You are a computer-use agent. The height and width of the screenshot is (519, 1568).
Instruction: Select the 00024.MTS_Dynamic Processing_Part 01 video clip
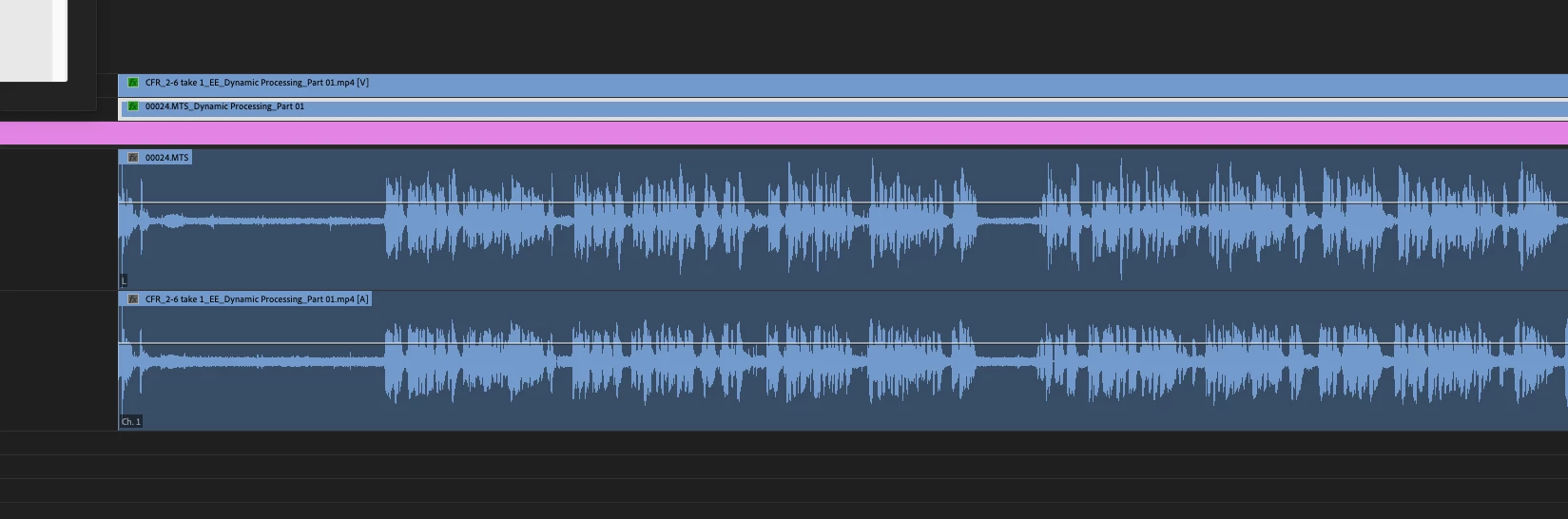click(x=842, y=108)
